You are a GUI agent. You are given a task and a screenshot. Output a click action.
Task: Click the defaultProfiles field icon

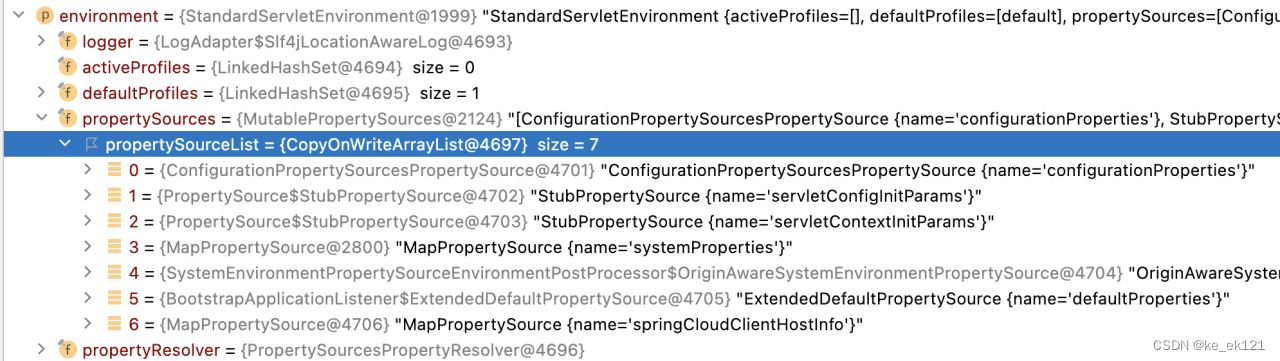point(68,93)
